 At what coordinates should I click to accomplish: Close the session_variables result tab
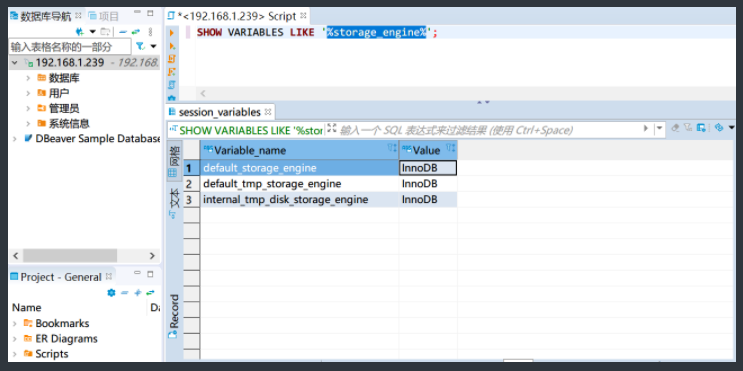(x=268, y=112)
